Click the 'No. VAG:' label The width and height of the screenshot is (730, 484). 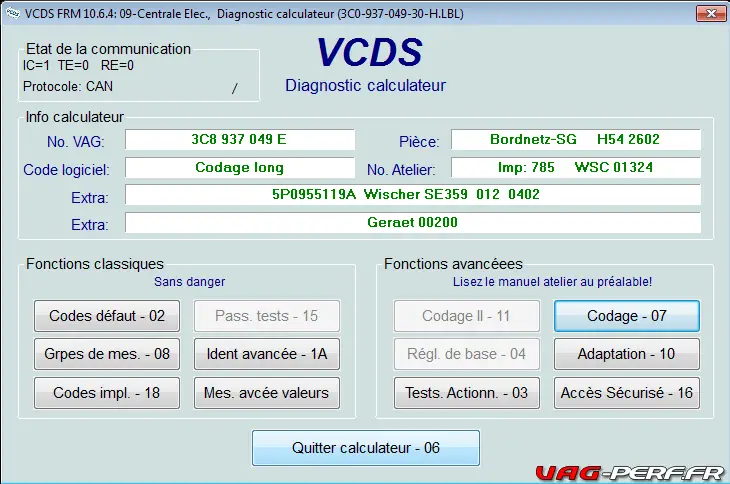pyautogui.click(x=75, y=141)
